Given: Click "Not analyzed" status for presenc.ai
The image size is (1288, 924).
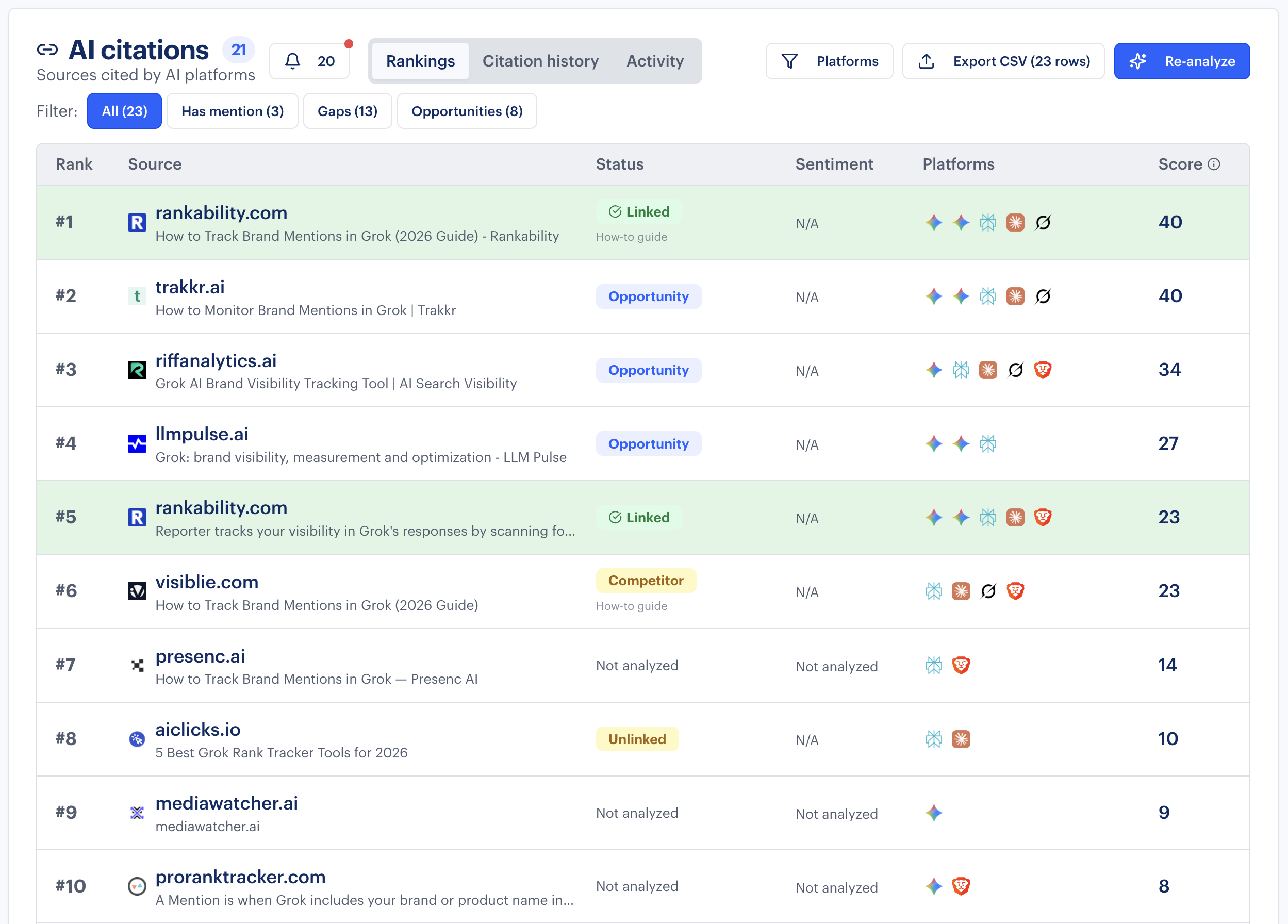Looking at the screenshot, I should click(x=637, y=666).
